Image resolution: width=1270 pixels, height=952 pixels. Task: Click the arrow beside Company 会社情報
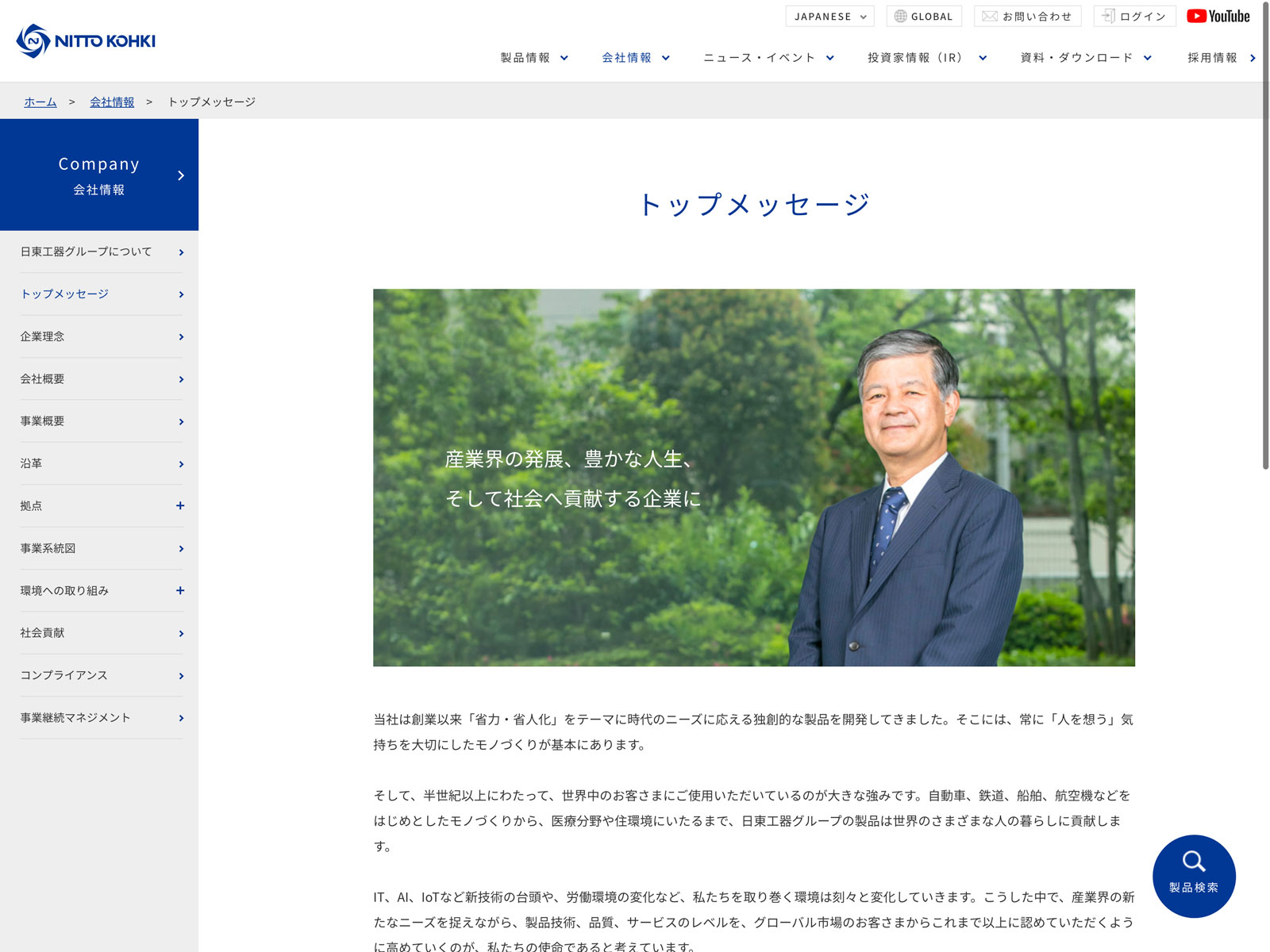pyautogui.click(x=181, y=175)
